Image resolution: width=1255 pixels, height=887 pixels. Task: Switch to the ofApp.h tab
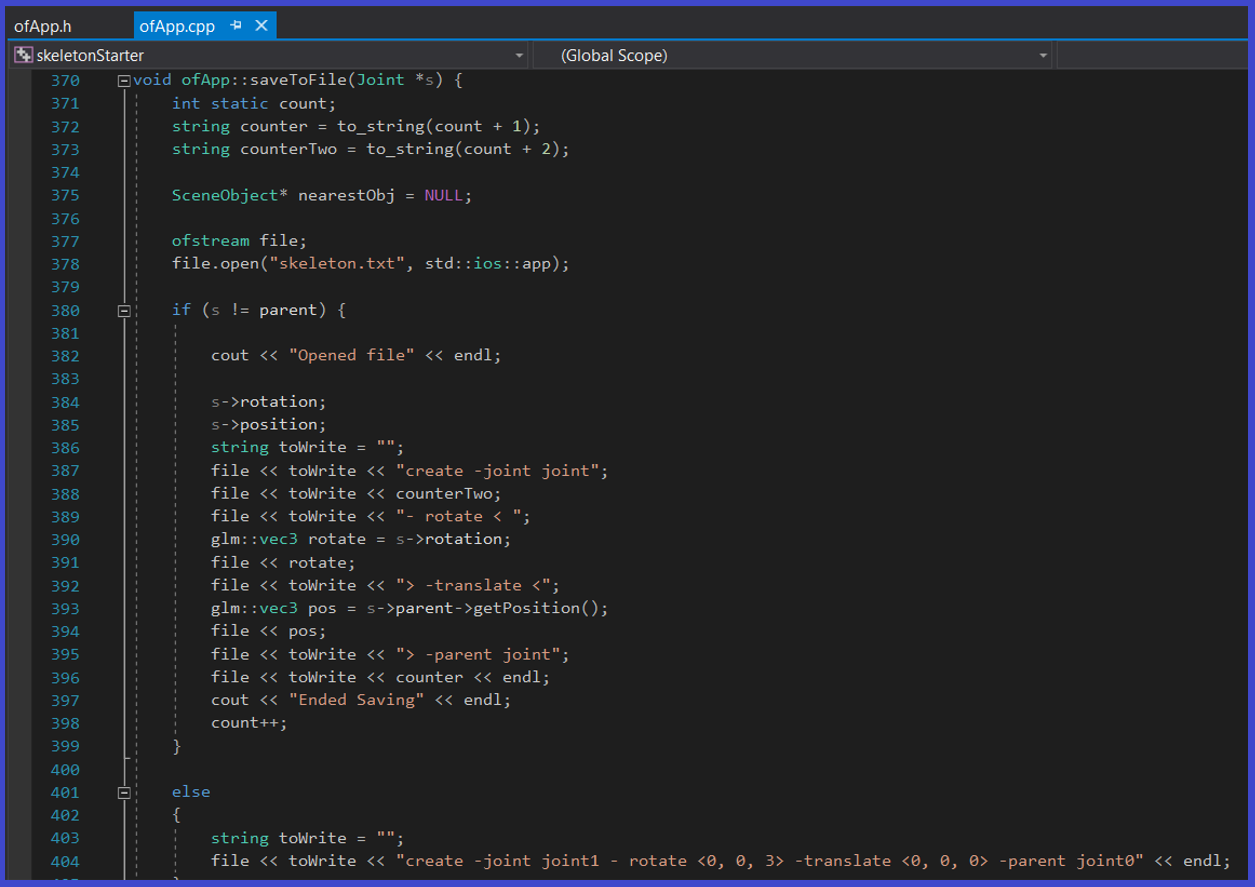[43, 26]
